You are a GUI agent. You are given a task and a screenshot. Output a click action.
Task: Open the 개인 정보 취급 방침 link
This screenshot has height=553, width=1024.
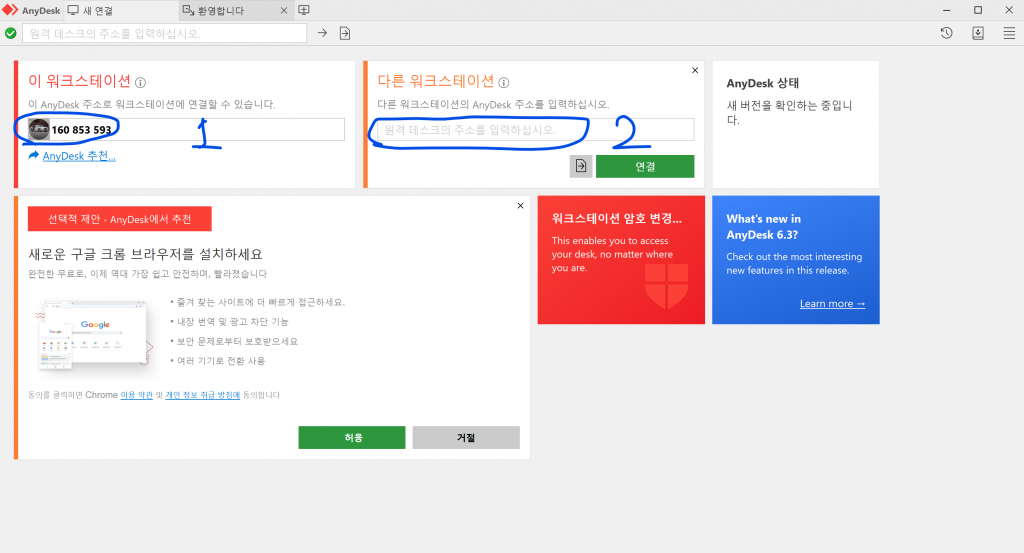[202, 395]
